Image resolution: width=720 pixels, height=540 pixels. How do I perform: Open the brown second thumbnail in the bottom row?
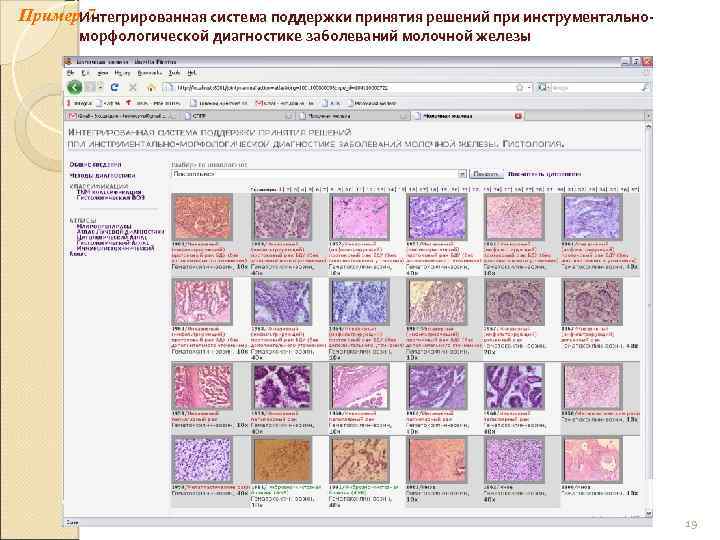(282, 460)
